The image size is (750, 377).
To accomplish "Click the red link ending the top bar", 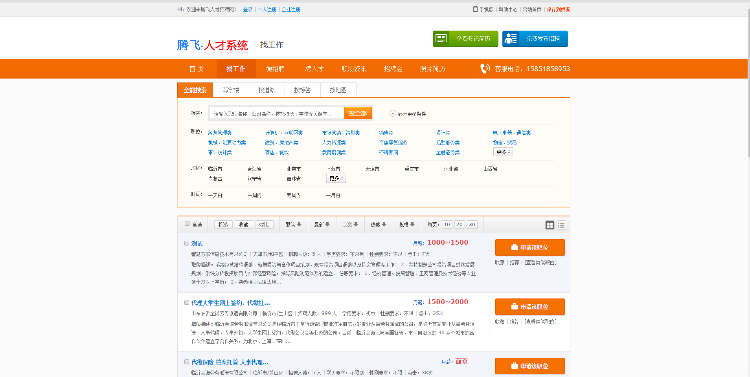I will pos(558,9).
